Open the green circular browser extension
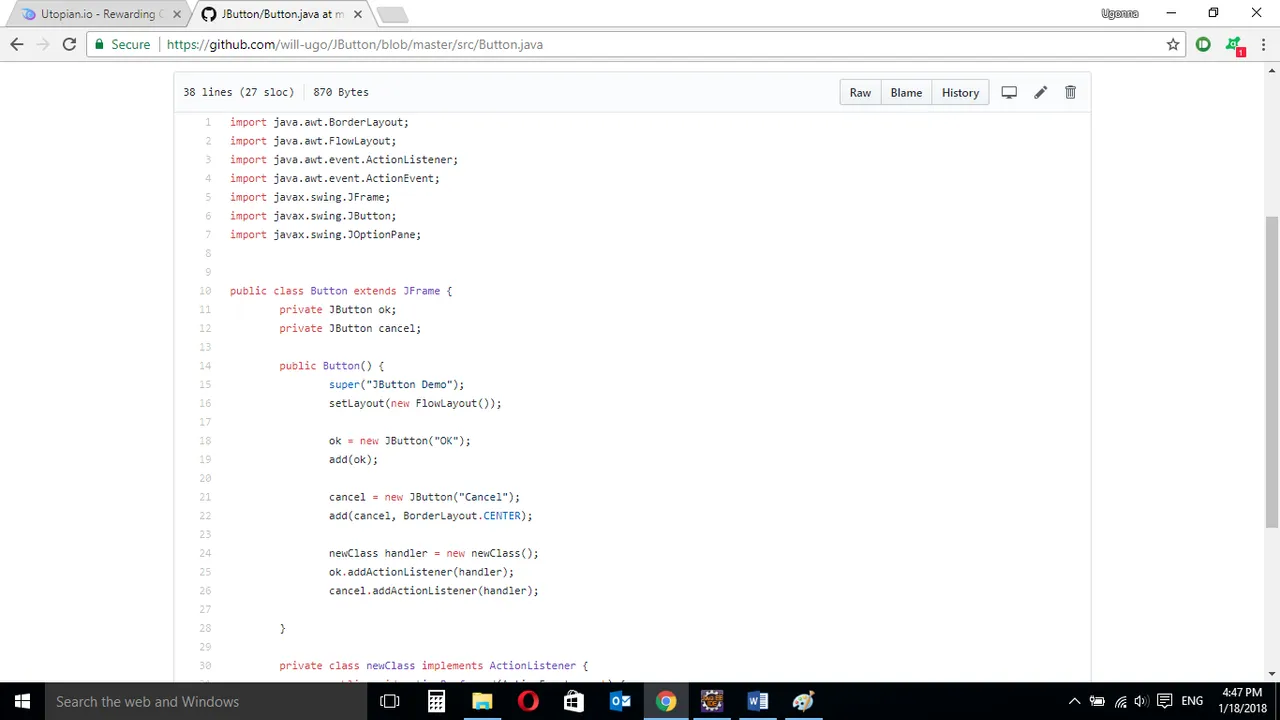This screenshot has width=1280, height=720. click(1203, 44)
